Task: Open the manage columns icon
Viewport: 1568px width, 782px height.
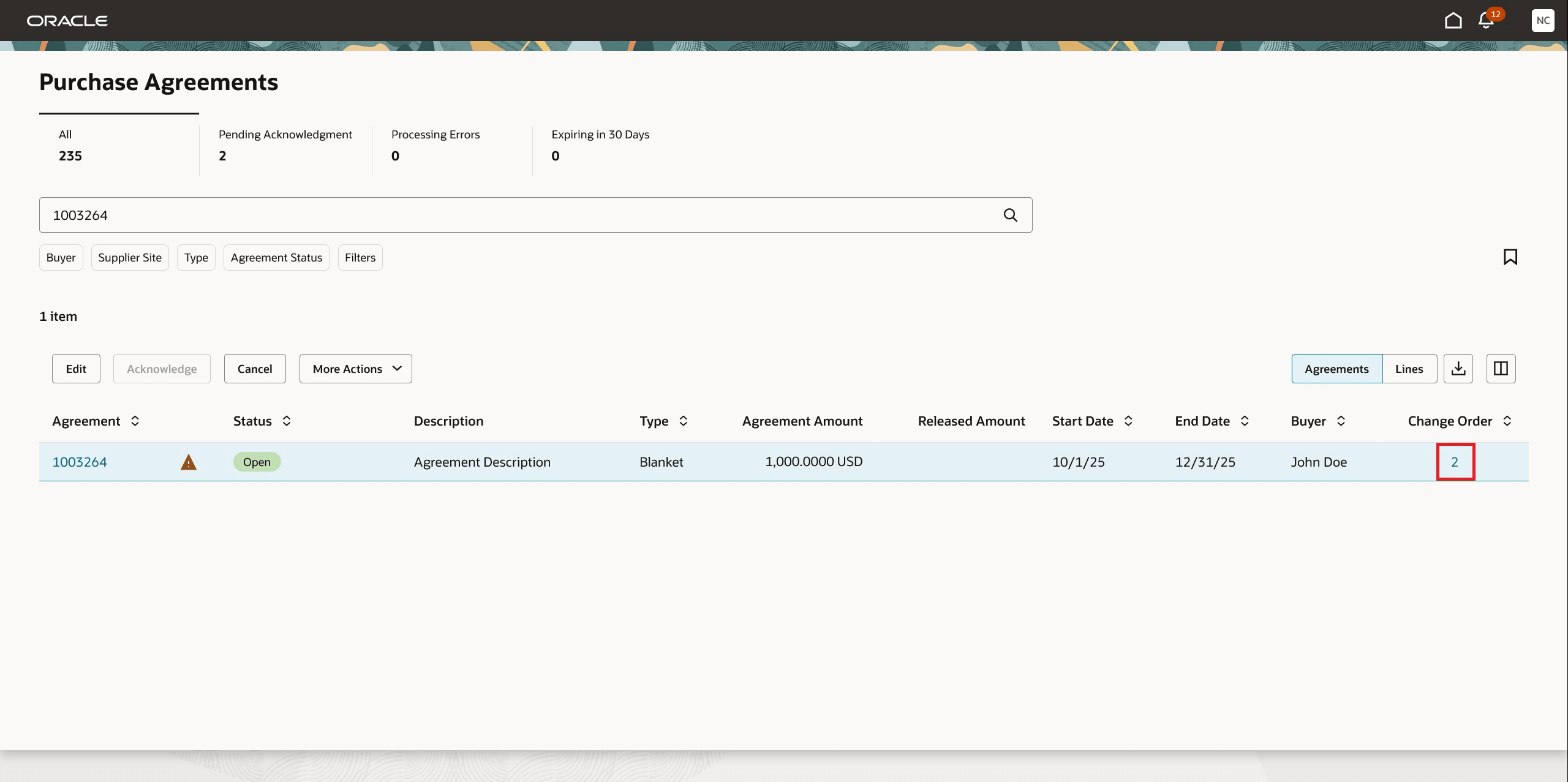Action: point(1501,368)
